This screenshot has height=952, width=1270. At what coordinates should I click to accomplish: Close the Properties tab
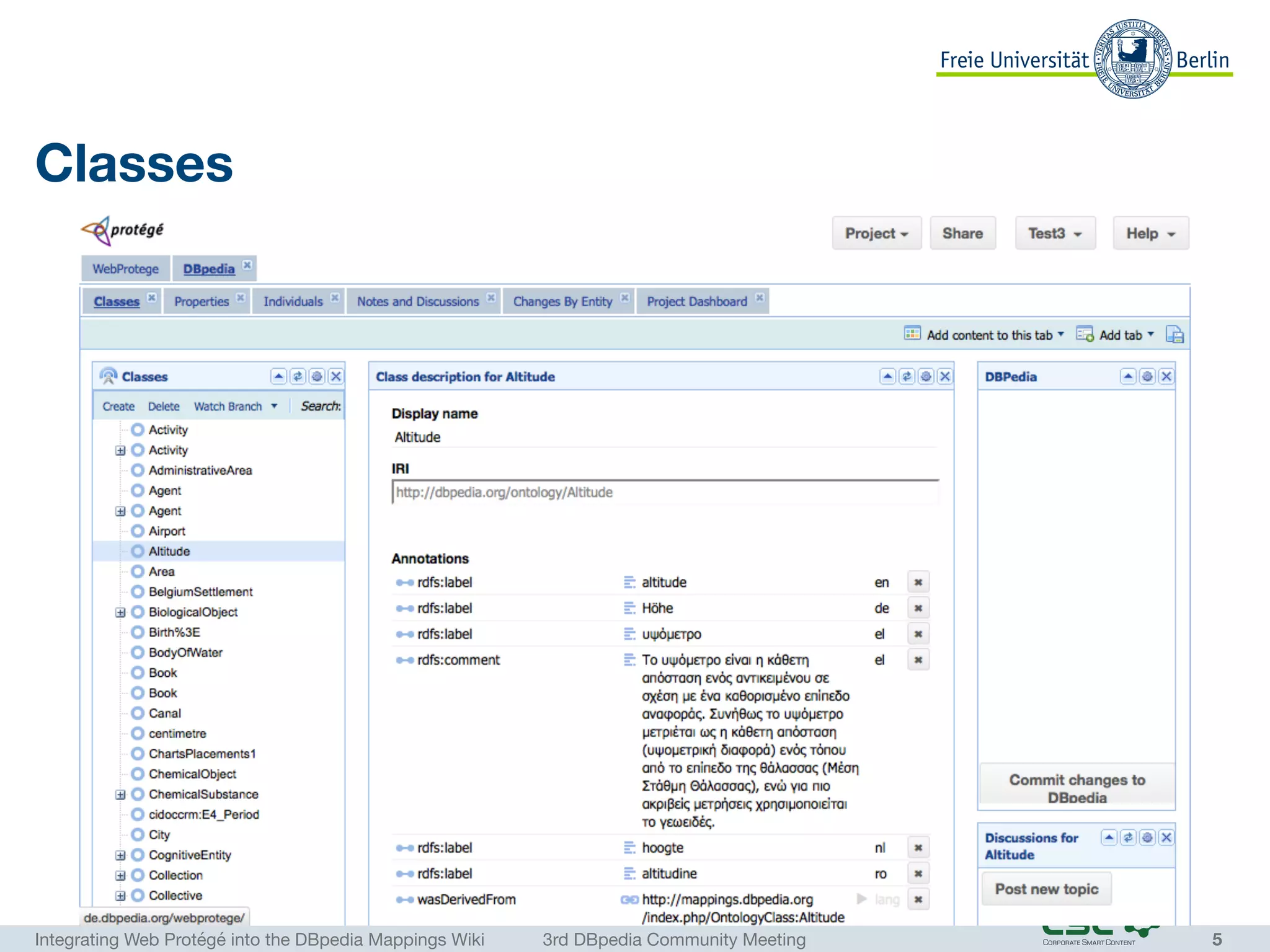pyautogui.click(x=241, y=298)
